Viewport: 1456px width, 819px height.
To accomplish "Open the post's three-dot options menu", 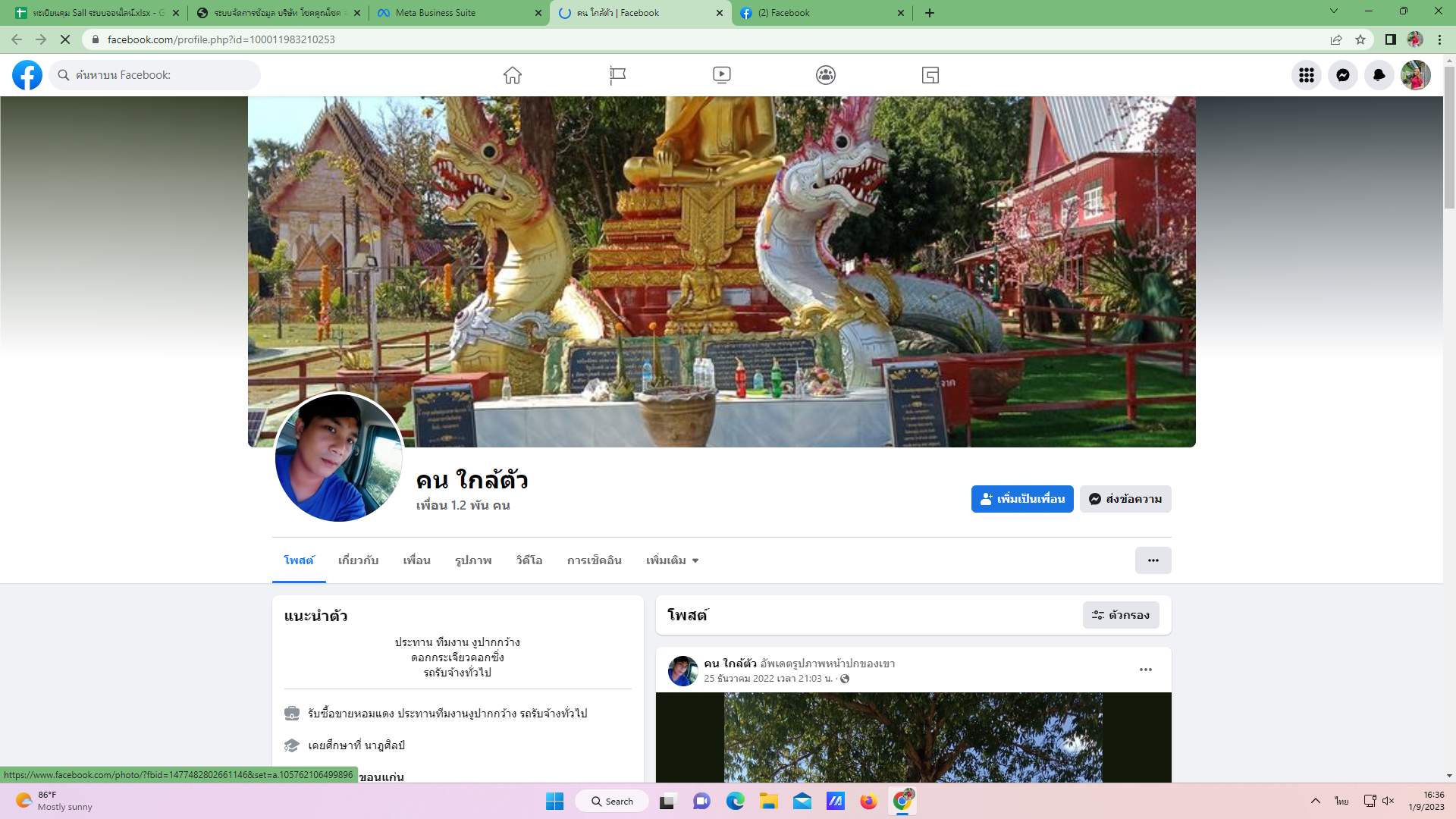I will (x=1145, y=670).
